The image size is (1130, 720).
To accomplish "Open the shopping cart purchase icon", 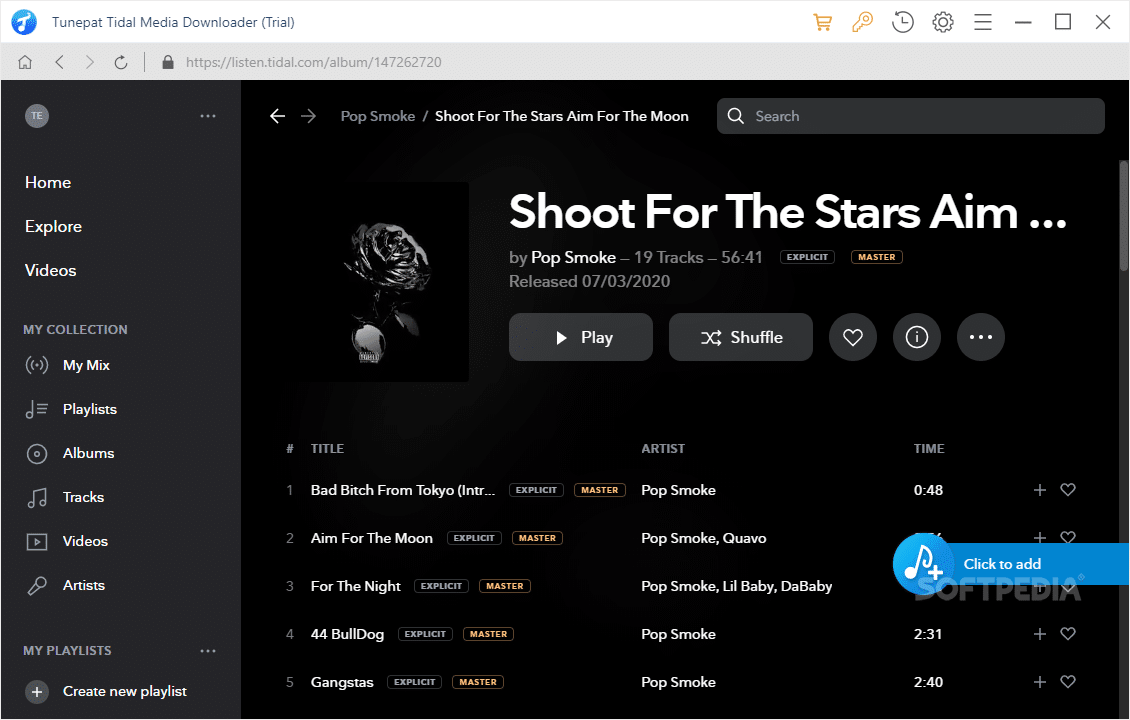I will (823, 22).
